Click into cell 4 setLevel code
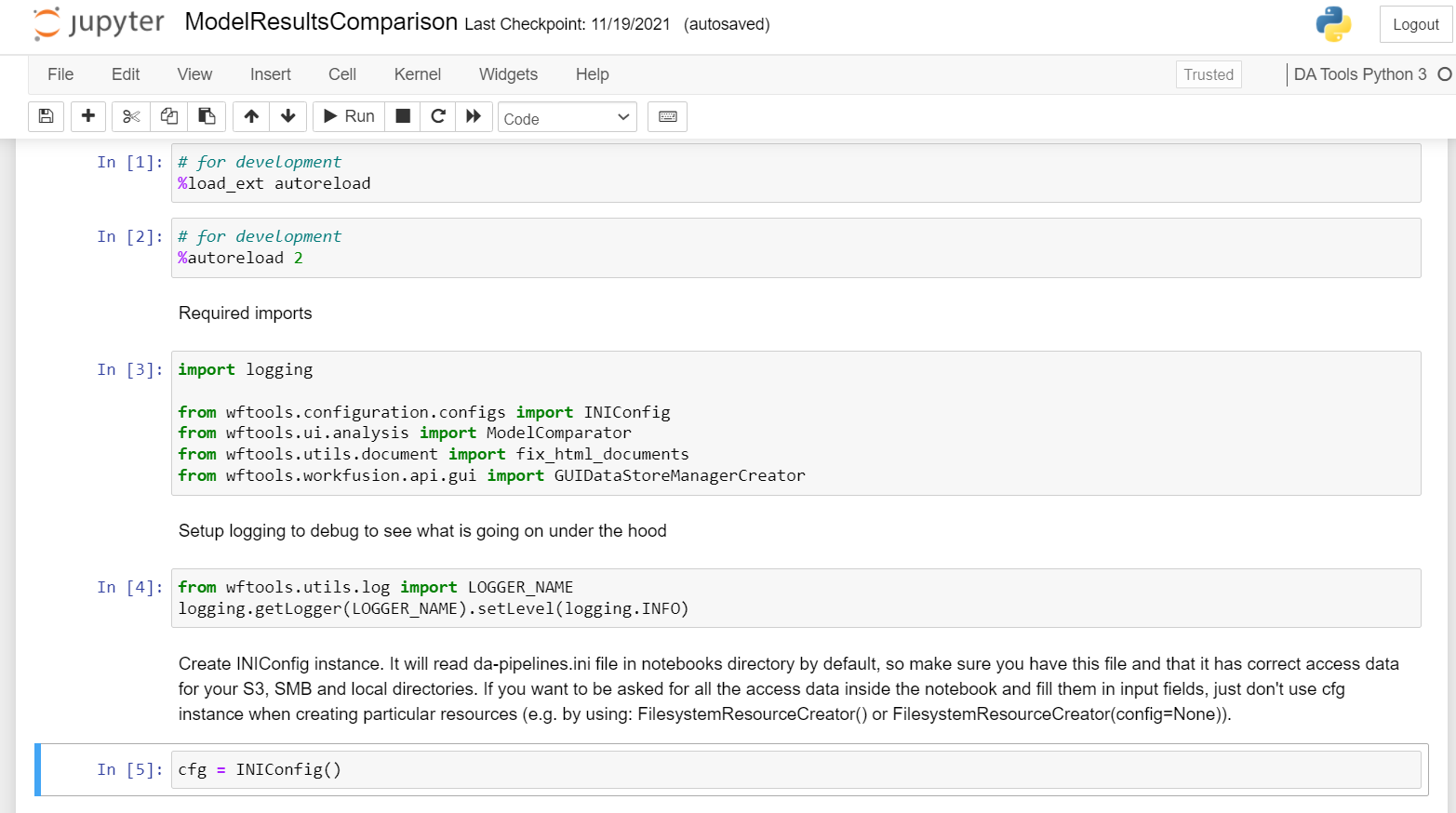The image size is (1456, 813). click(x=795, y=598)
